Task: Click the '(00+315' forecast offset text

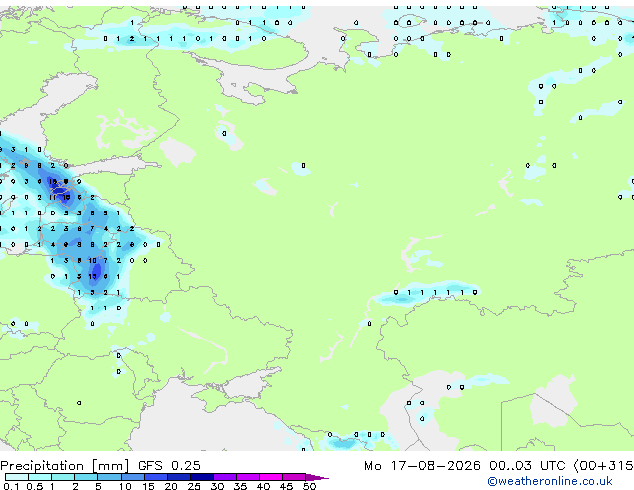Action: tap(603, 466)
